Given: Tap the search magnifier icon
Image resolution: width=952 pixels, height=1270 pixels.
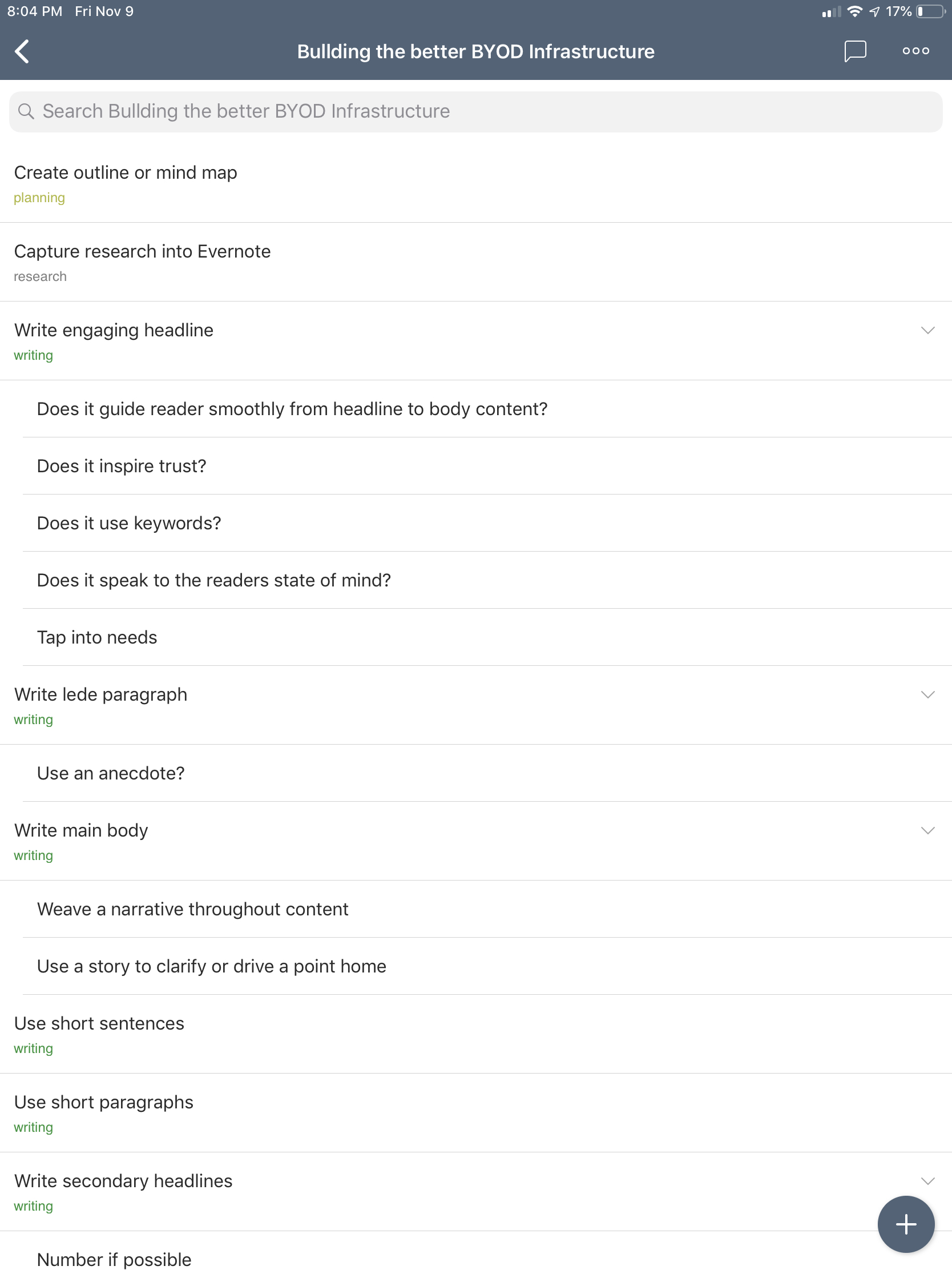Looking at the screenshot, I should [26, 111].
